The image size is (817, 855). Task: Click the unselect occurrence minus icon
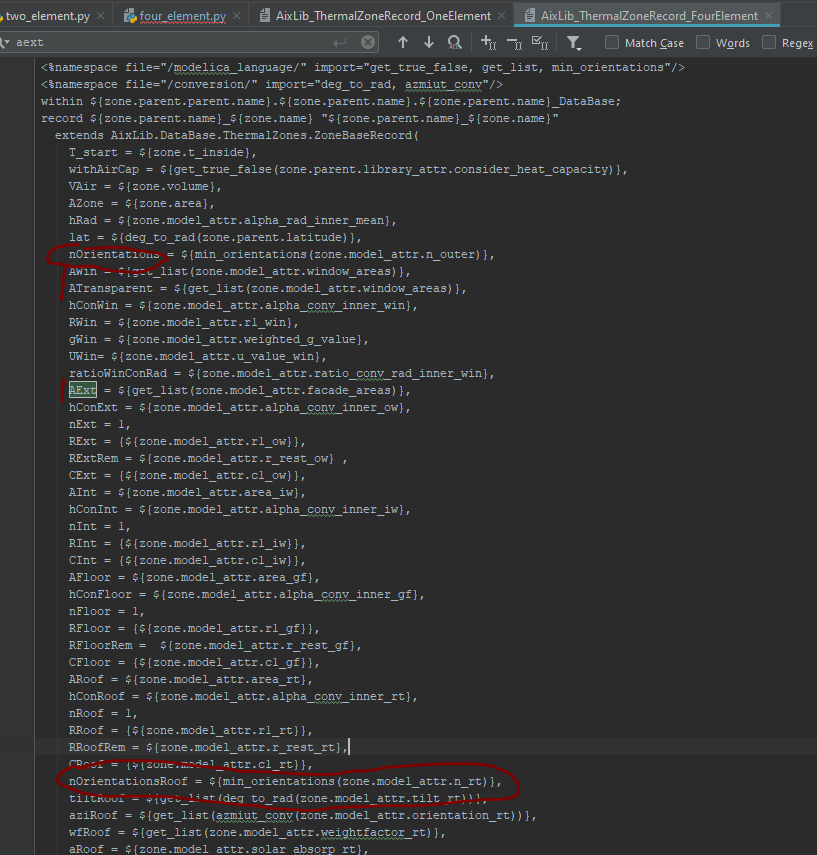[512, 42]
